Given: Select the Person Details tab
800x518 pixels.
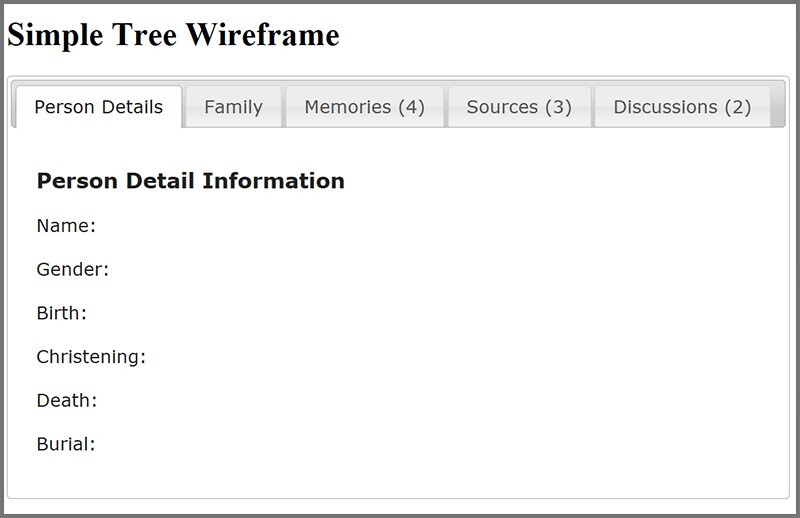Looking at the screenshot, I should pos(99,107).
